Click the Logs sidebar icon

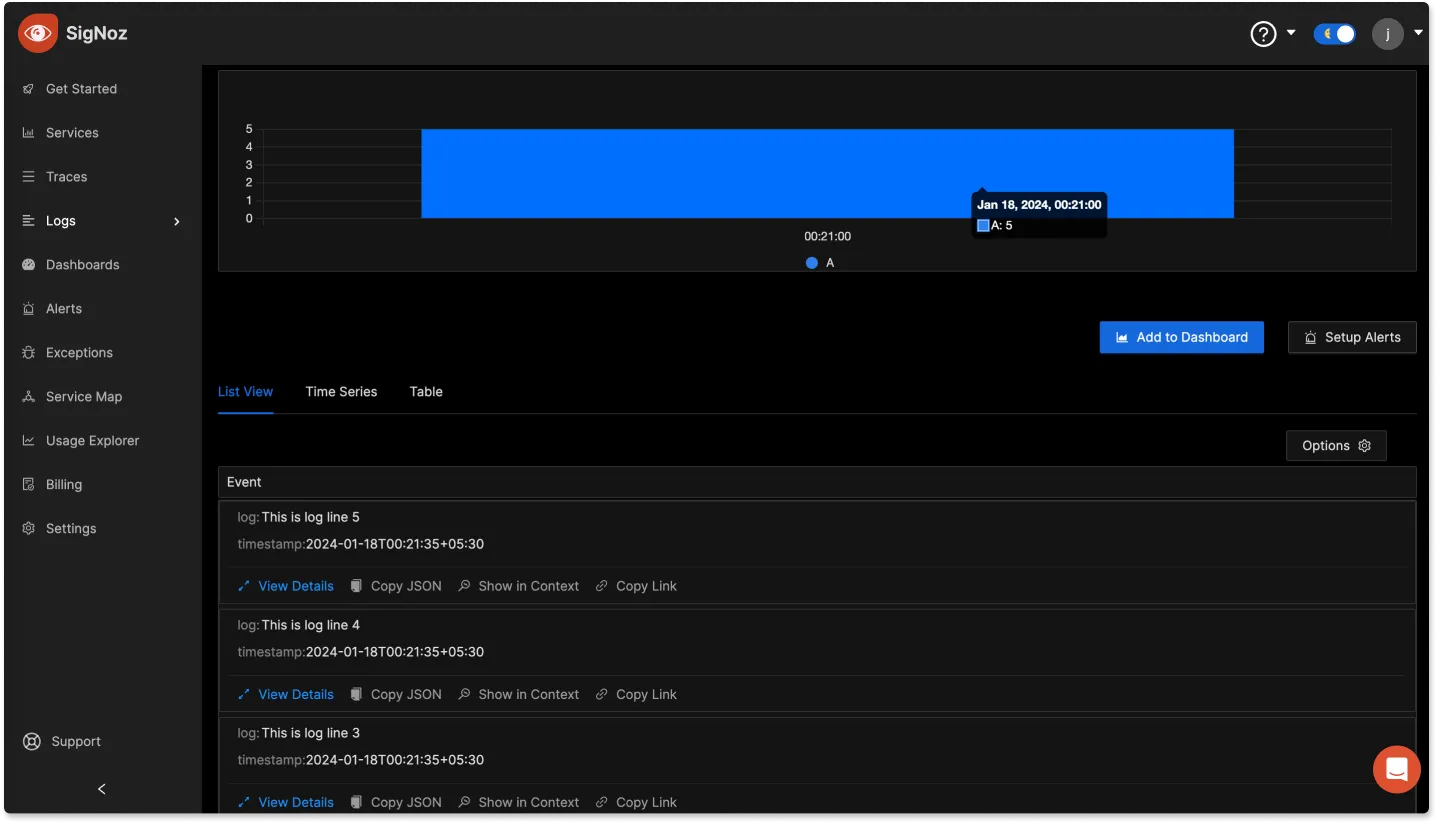click(x=28, y=221)
